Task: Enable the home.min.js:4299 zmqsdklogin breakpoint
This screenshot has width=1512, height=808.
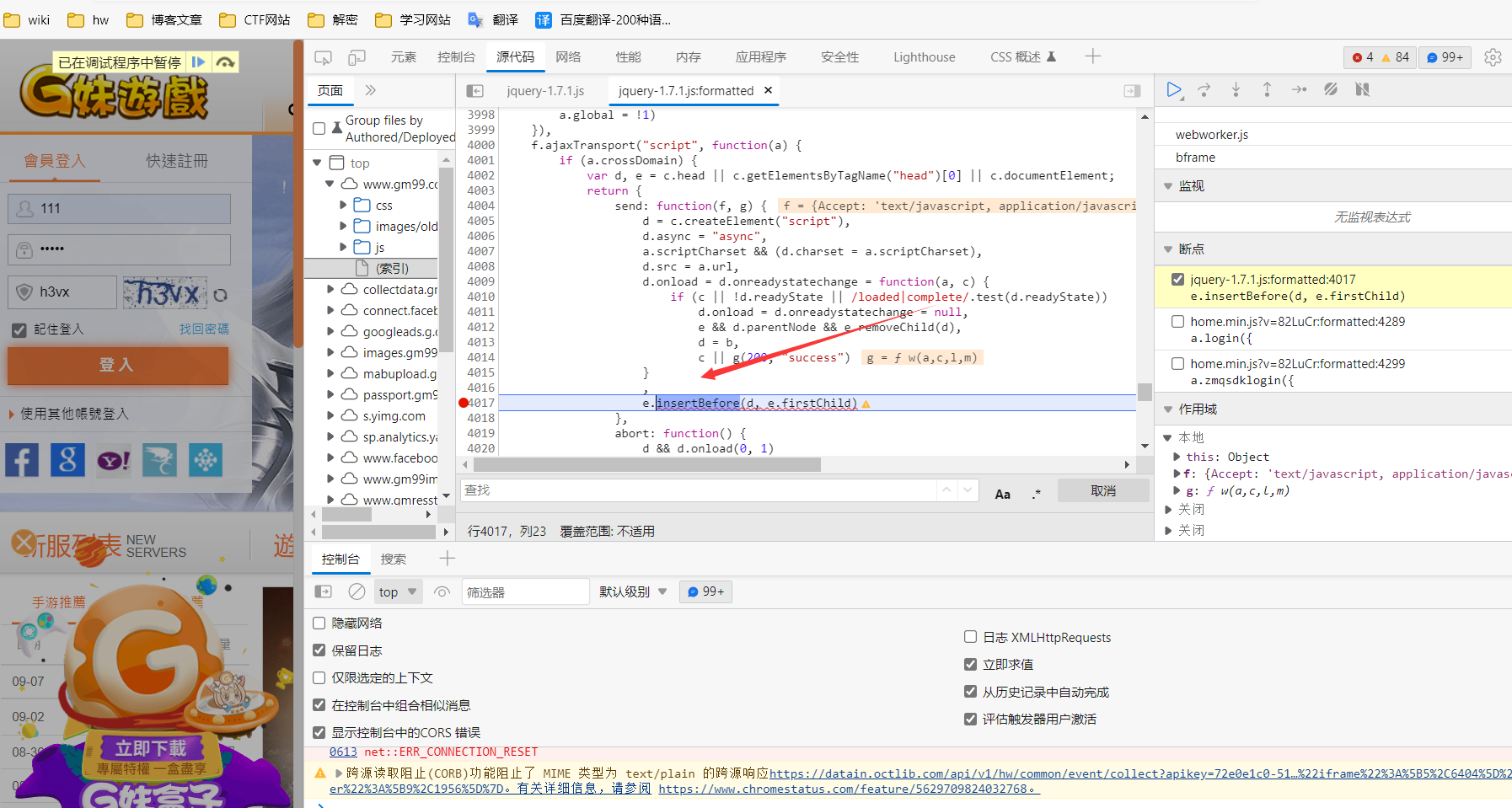Action: point(1177,364)
